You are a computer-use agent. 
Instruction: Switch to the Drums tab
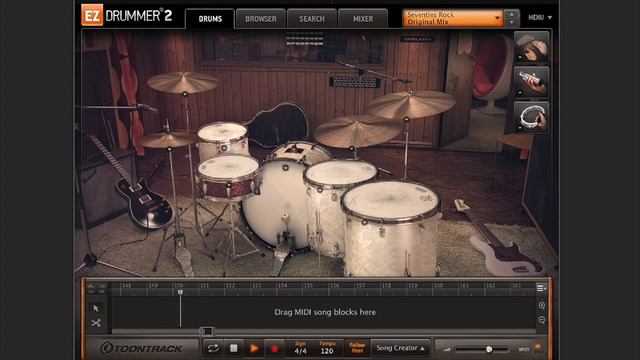(210, 19)
